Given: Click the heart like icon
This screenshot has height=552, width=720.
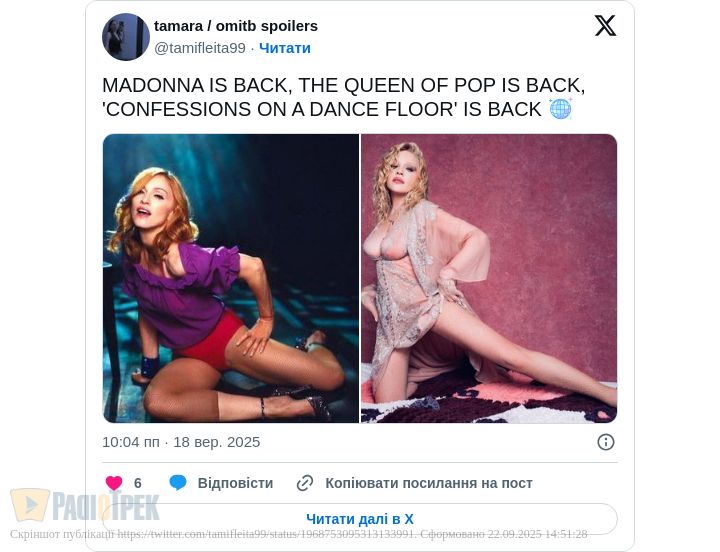Looking at the screenshot, I should [x=114, y=483].
